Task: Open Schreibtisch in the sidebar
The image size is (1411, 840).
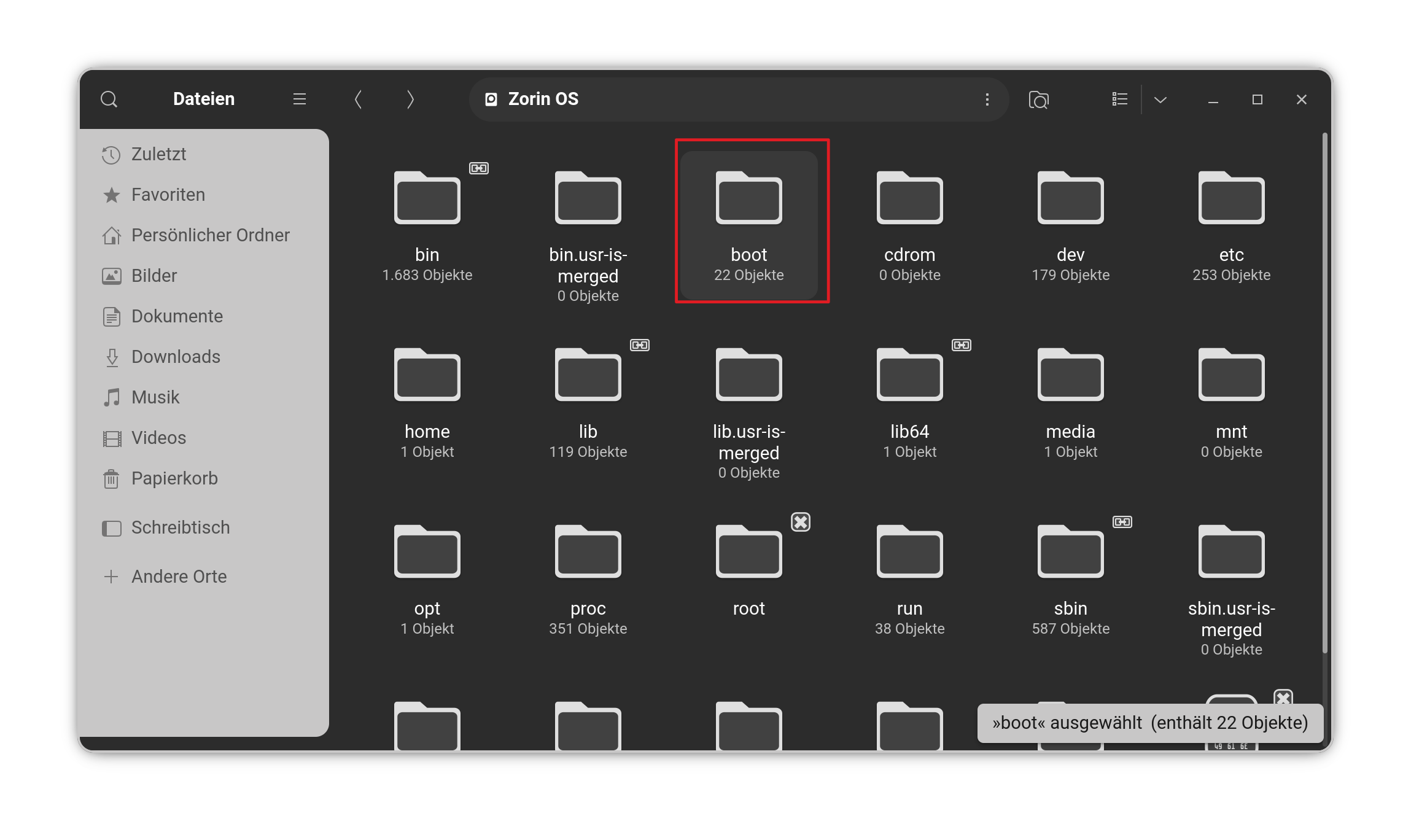Action: (204, 527)
